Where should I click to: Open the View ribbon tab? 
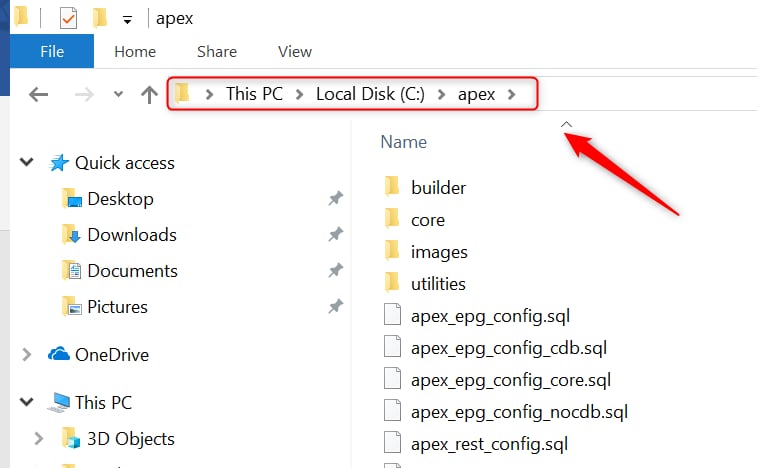[x=295, y=51]
